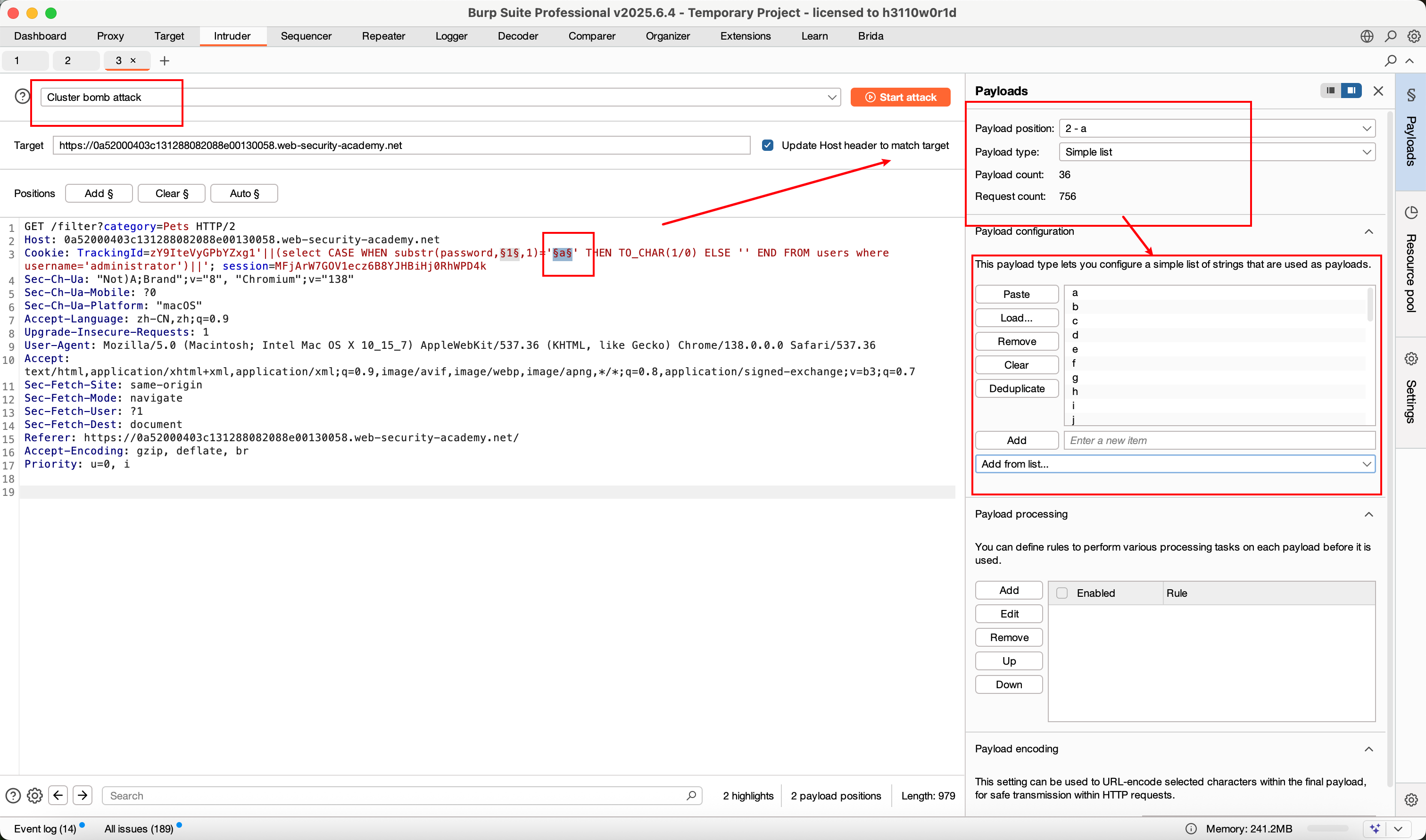The image size is (1426, 840).
Task: Toggle the Enabled rule header checkbox
Action: pyautogui.click(x=1062, y=593)
